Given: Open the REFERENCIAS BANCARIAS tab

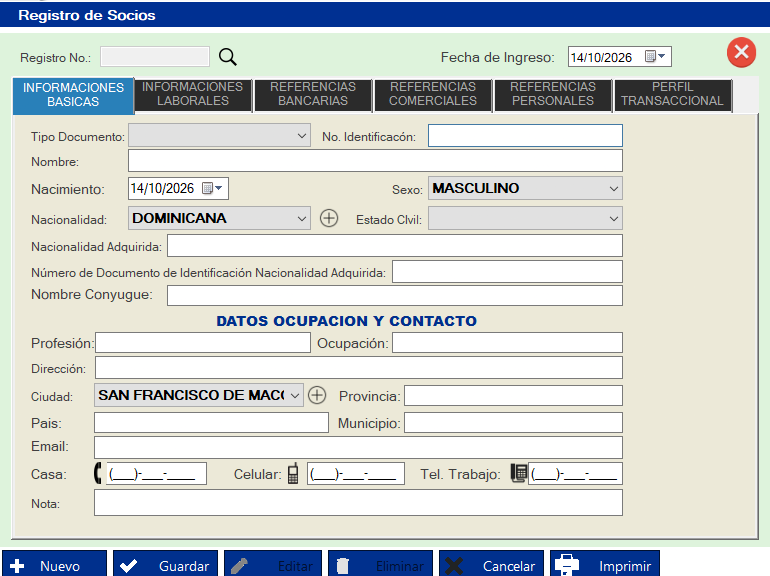Looking at the screenshot, I should coord(313,94).
